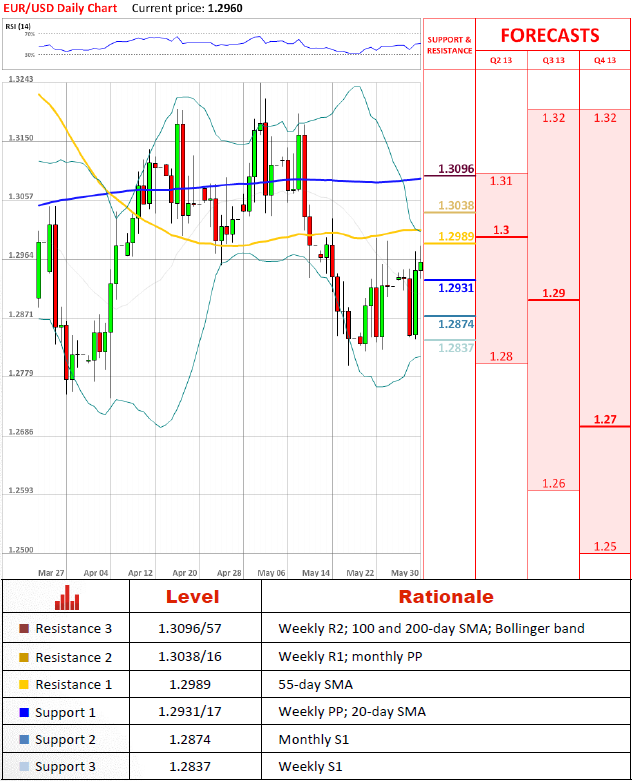Select the Q2 13 forecast column header
Image resolution: width=633 pixels, height=781 pixels.
(x=501, y=60)
